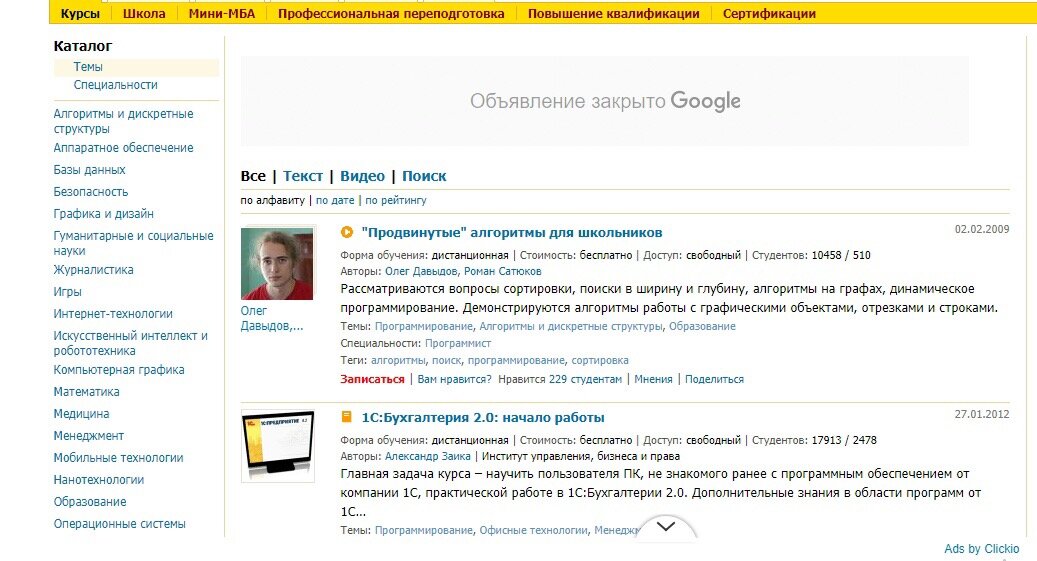1037x561 pixels.
Task: Open the Математика category
Action: click(x=87, y=392)
